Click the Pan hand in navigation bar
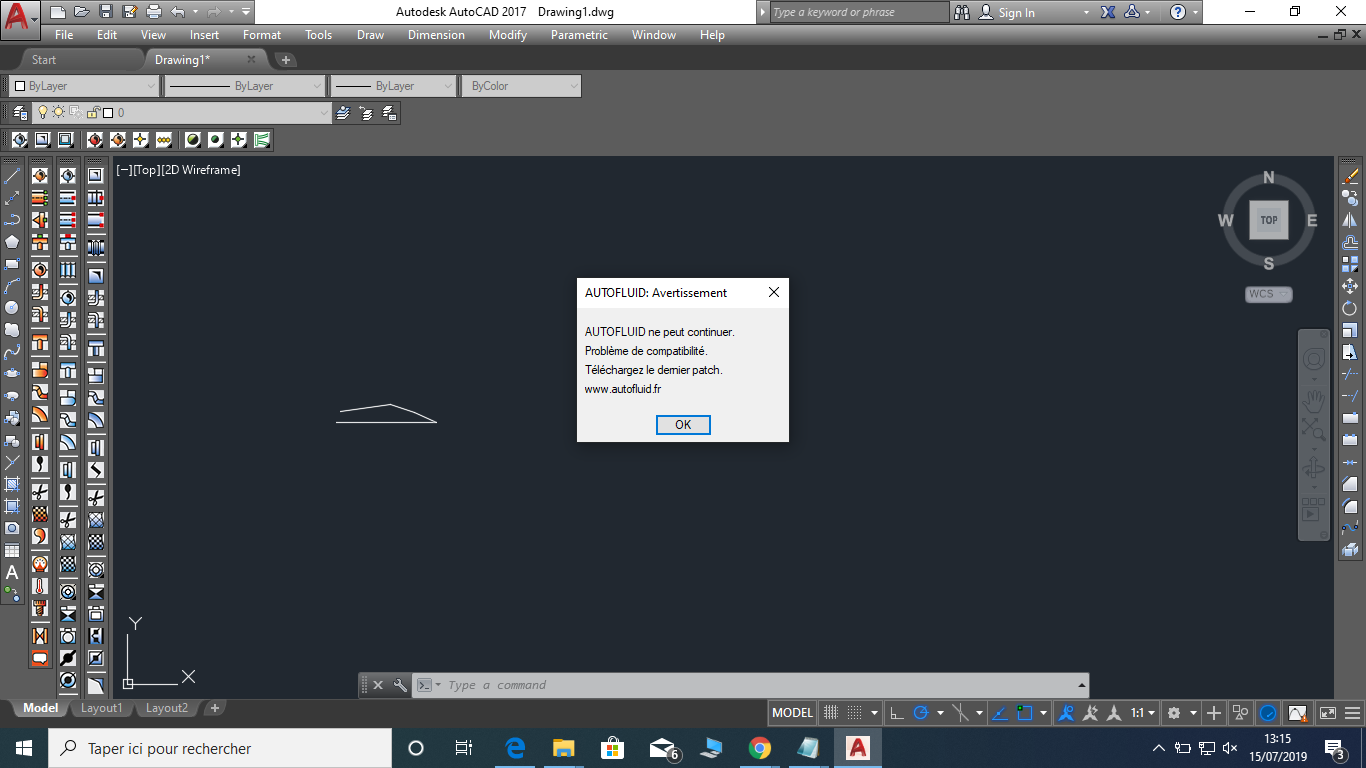1366x768 pixels. [x=1314, y=402]
